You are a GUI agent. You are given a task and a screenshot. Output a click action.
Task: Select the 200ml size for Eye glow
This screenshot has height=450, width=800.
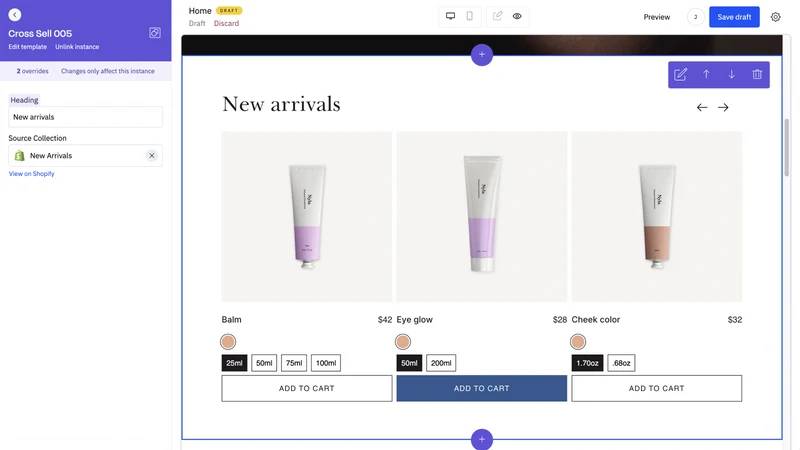coord(441,363)
